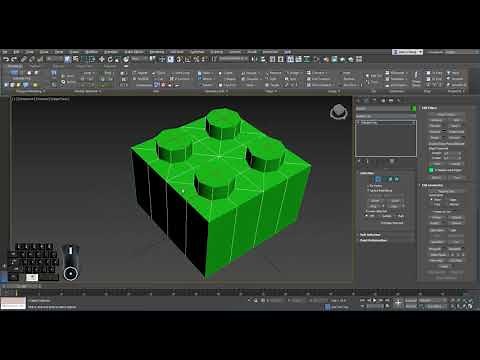Open the Tools menu
The image size is (480, 360).
click(30, 52)
